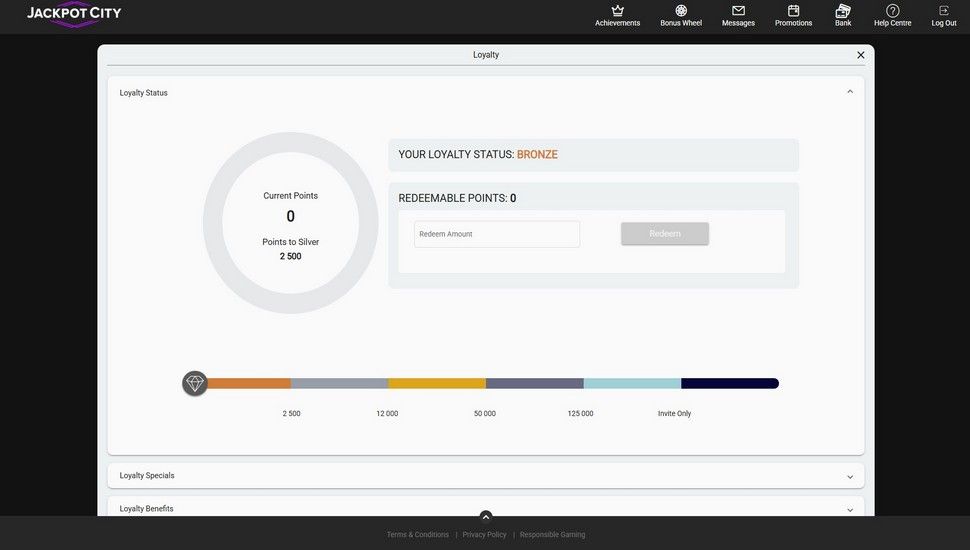Click the Log Out icon
The width and height of the screenshot is (970, 550).
(x=944, y=11)
